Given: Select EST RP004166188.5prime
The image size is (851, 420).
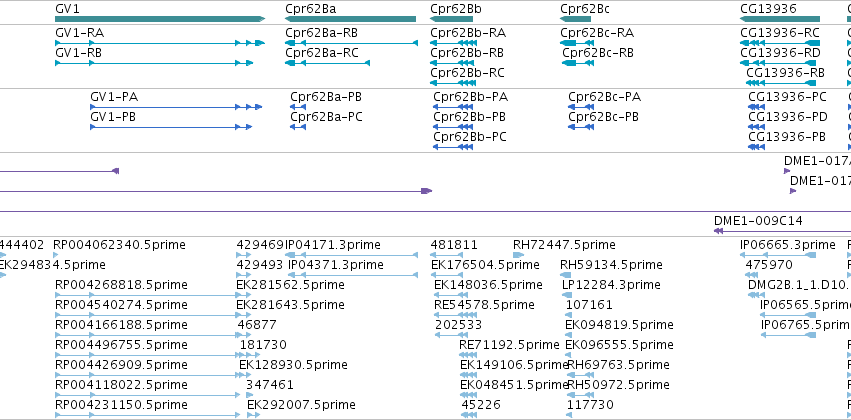Looking at the screenshot, I should click(122, 325).
